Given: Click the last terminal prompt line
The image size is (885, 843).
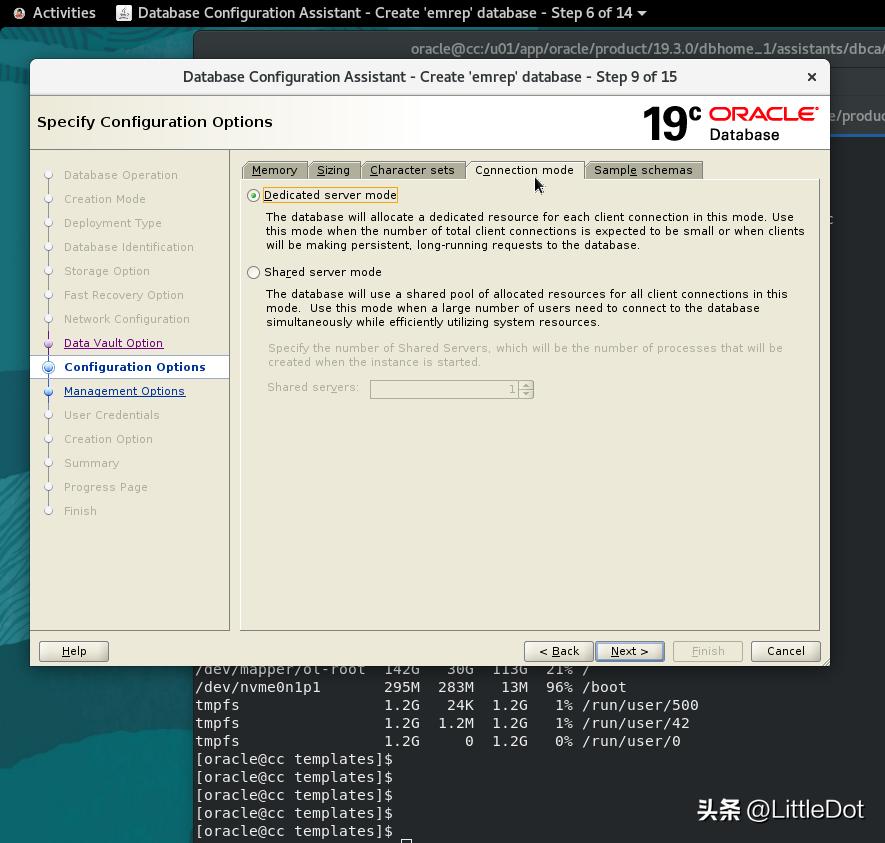Looking at the screenshot, I should pos(293,831).
